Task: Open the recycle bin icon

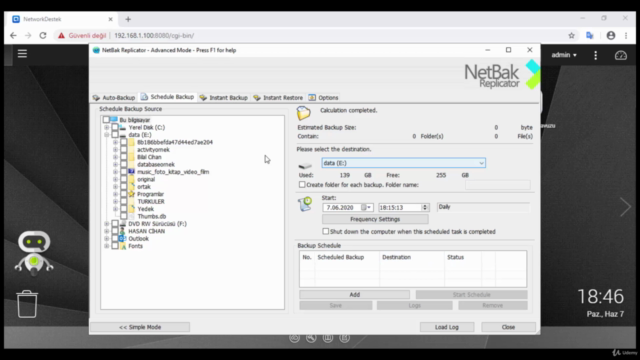Action: 27,304
